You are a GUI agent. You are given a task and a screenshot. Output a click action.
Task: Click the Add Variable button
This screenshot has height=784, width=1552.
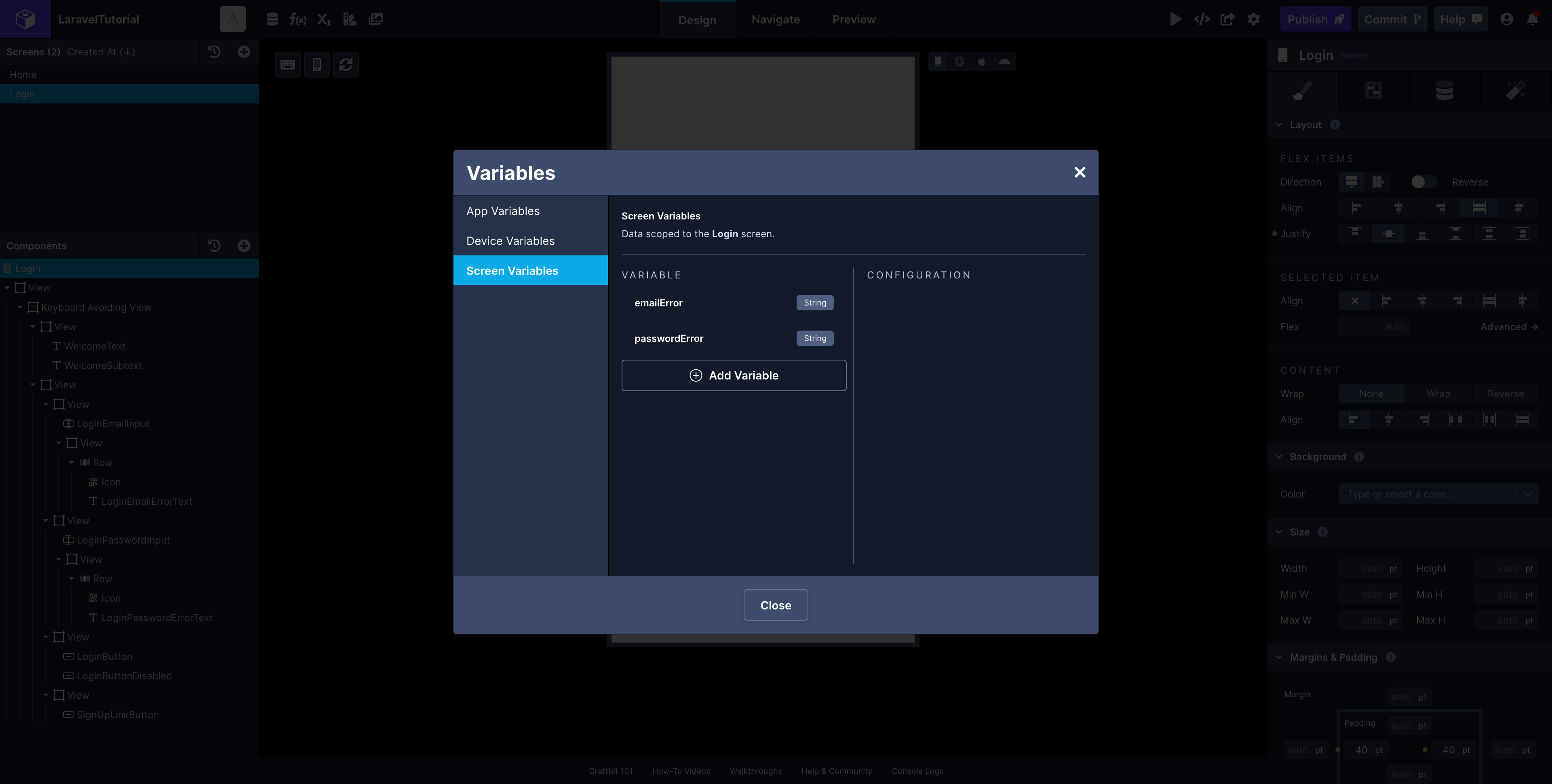click(734, 375)
